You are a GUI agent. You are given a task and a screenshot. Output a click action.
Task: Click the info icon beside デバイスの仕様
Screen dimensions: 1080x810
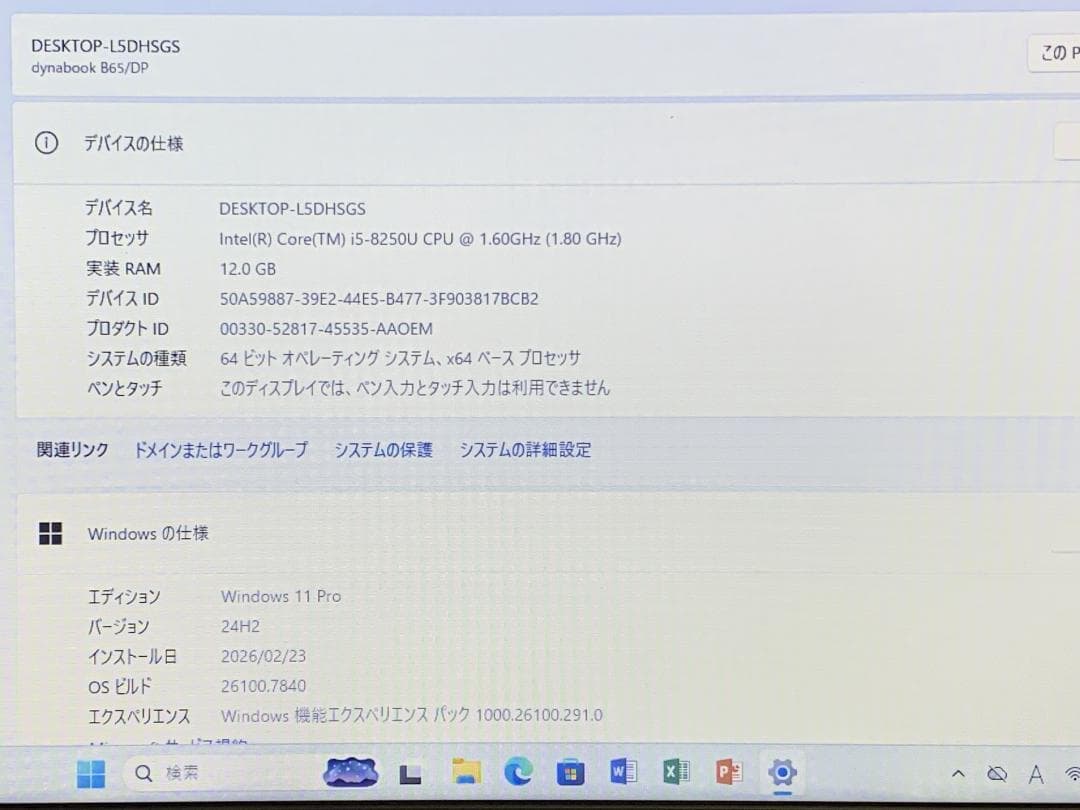tap(45, 143)
